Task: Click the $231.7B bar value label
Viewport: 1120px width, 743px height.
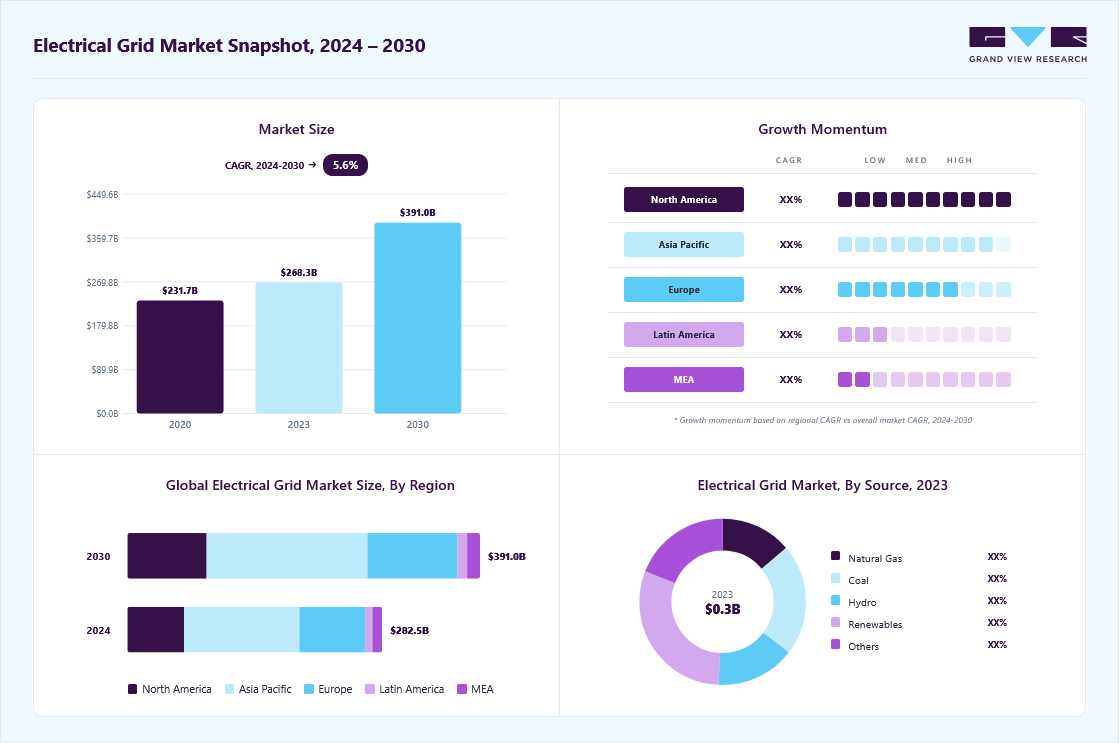Action: [180, 291]
